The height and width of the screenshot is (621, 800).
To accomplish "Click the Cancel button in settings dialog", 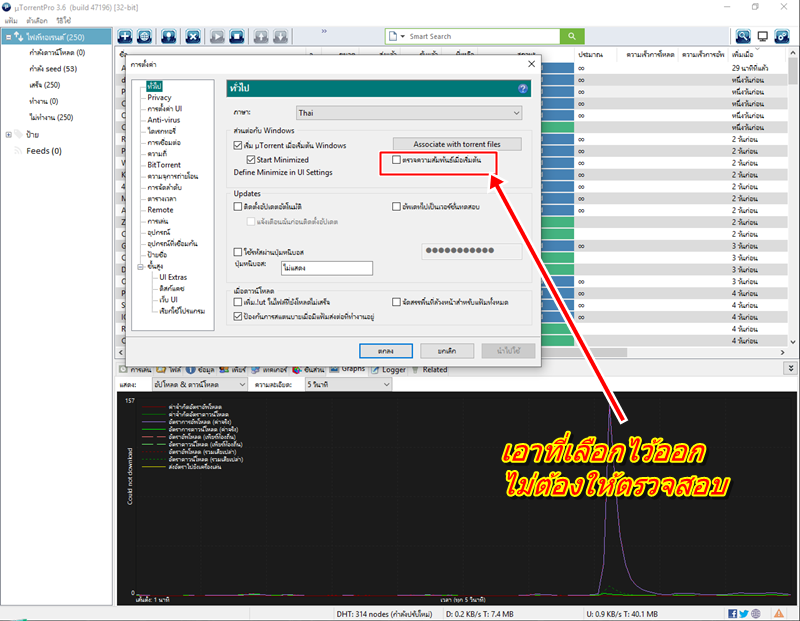I will tap(447, 351).
